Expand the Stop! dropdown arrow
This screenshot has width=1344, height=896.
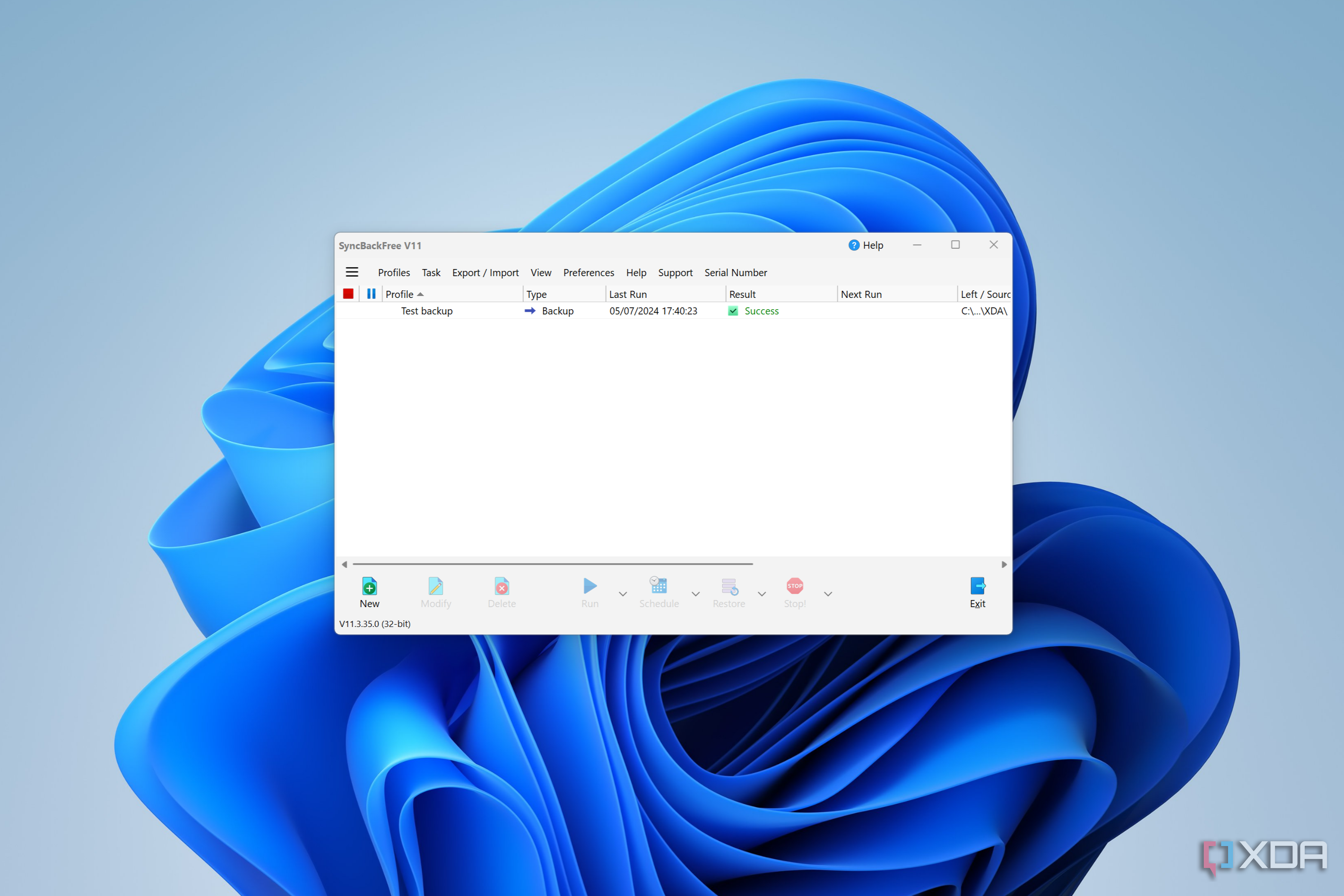point(828,594)
